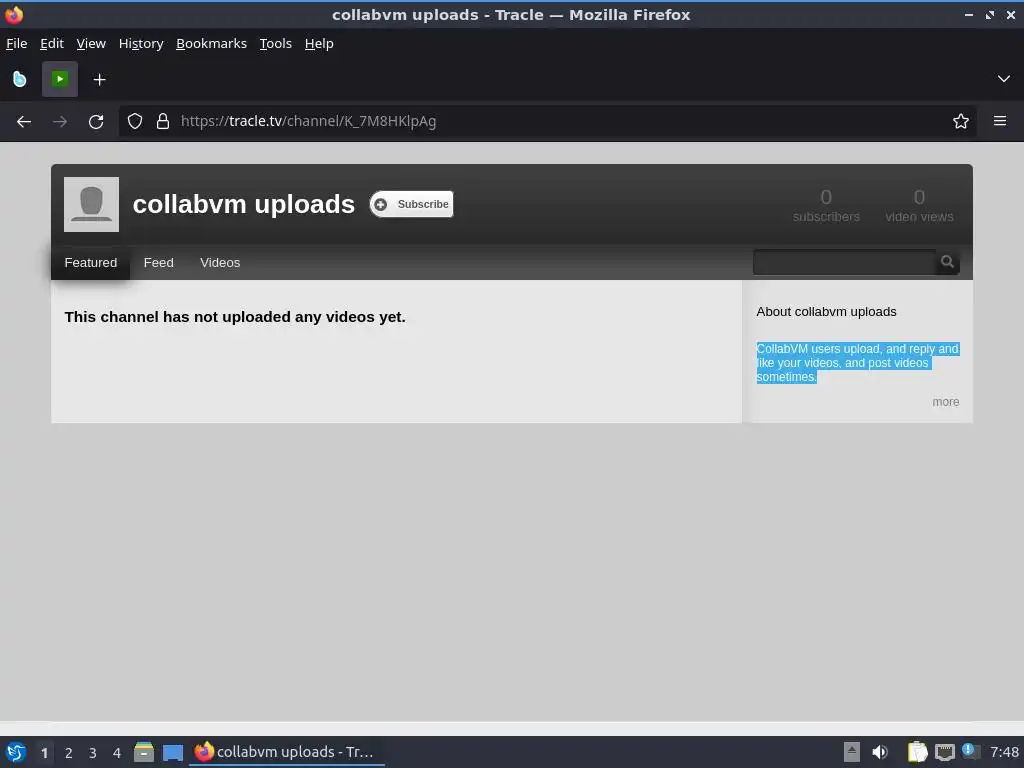Viewport: 1024px width, 768px height.
Task: Open the network status tray icon
Action: coord(944,753)
